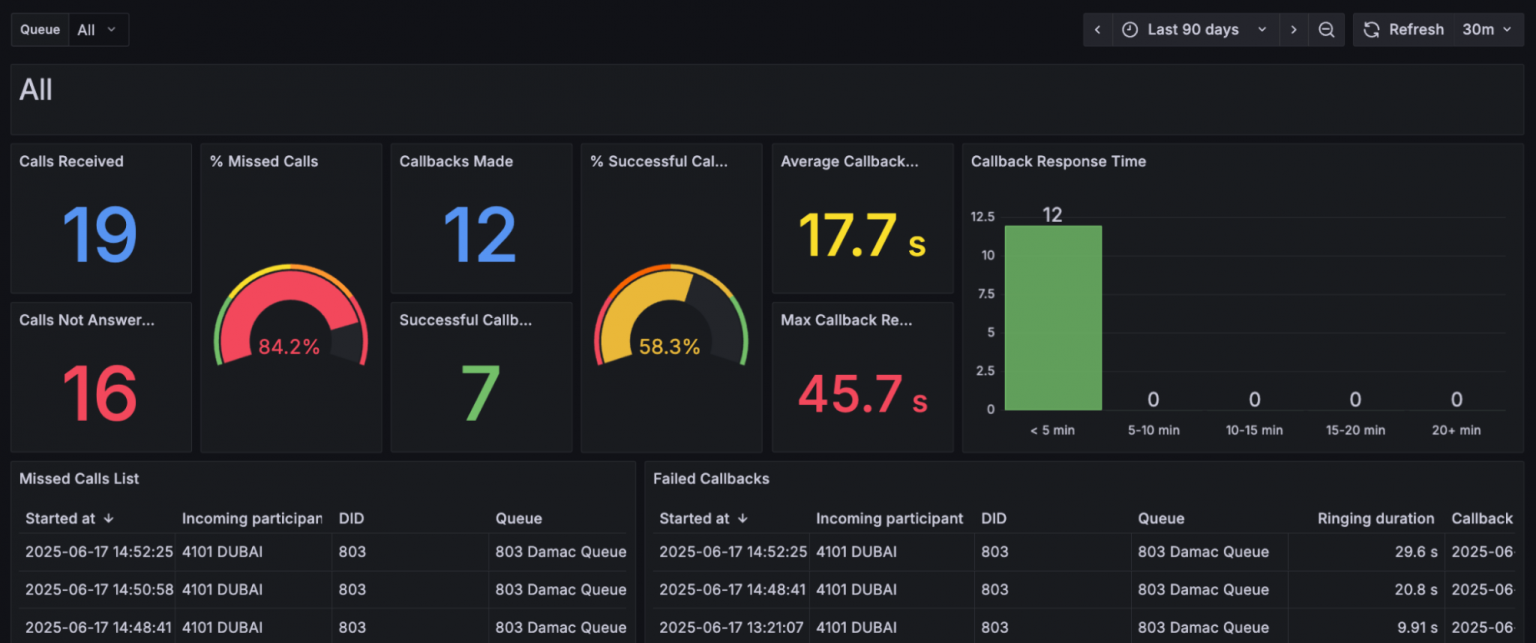Zoom out the time range

click(x=1326, y=30)
